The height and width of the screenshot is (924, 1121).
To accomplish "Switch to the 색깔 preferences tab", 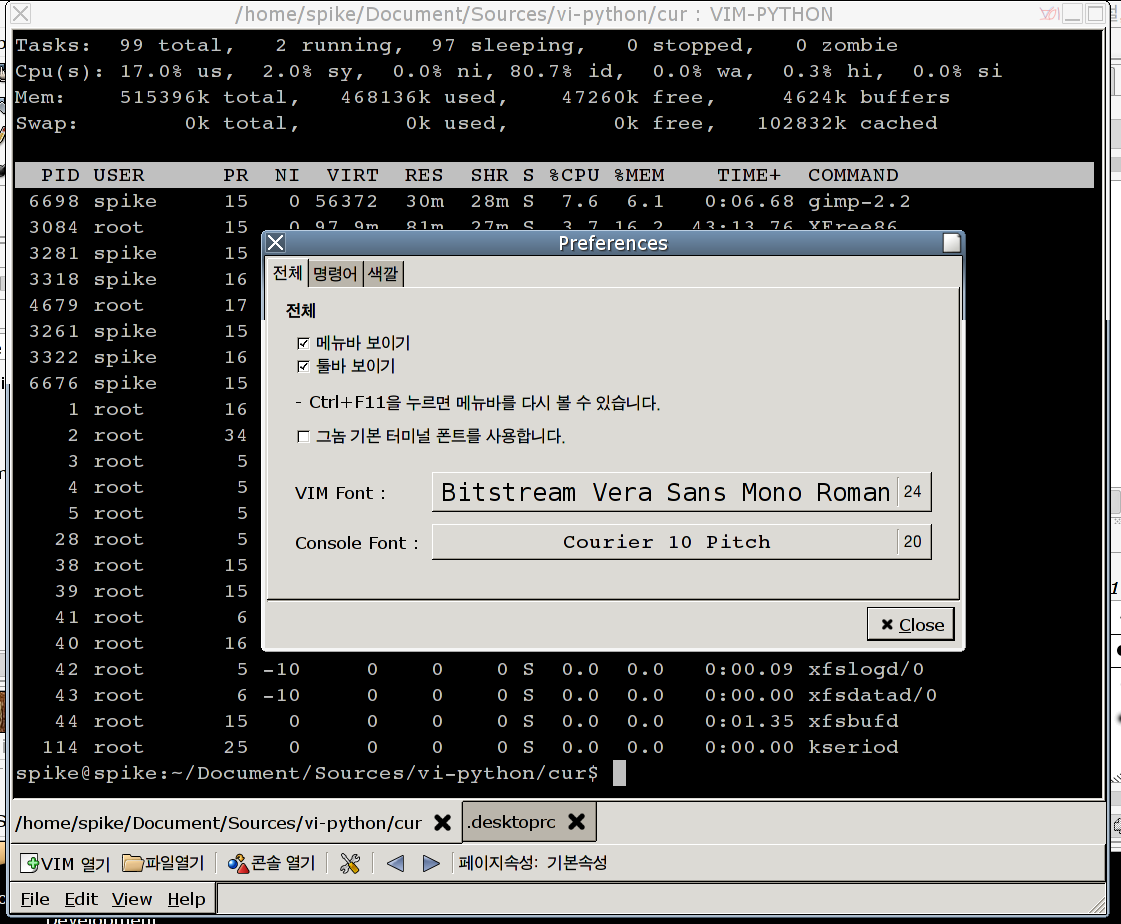I will 383,274.
